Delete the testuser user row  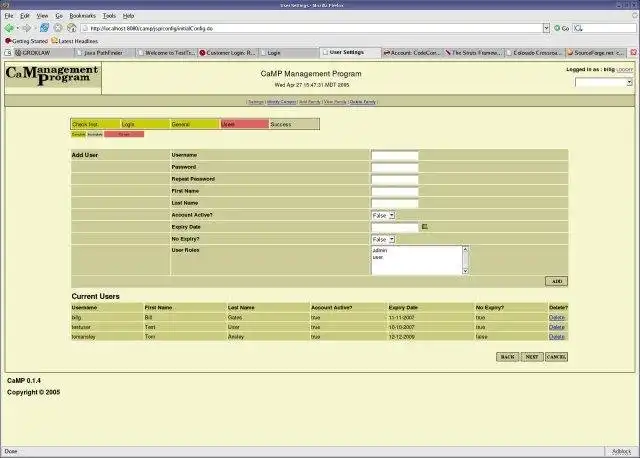pos(557,327)
